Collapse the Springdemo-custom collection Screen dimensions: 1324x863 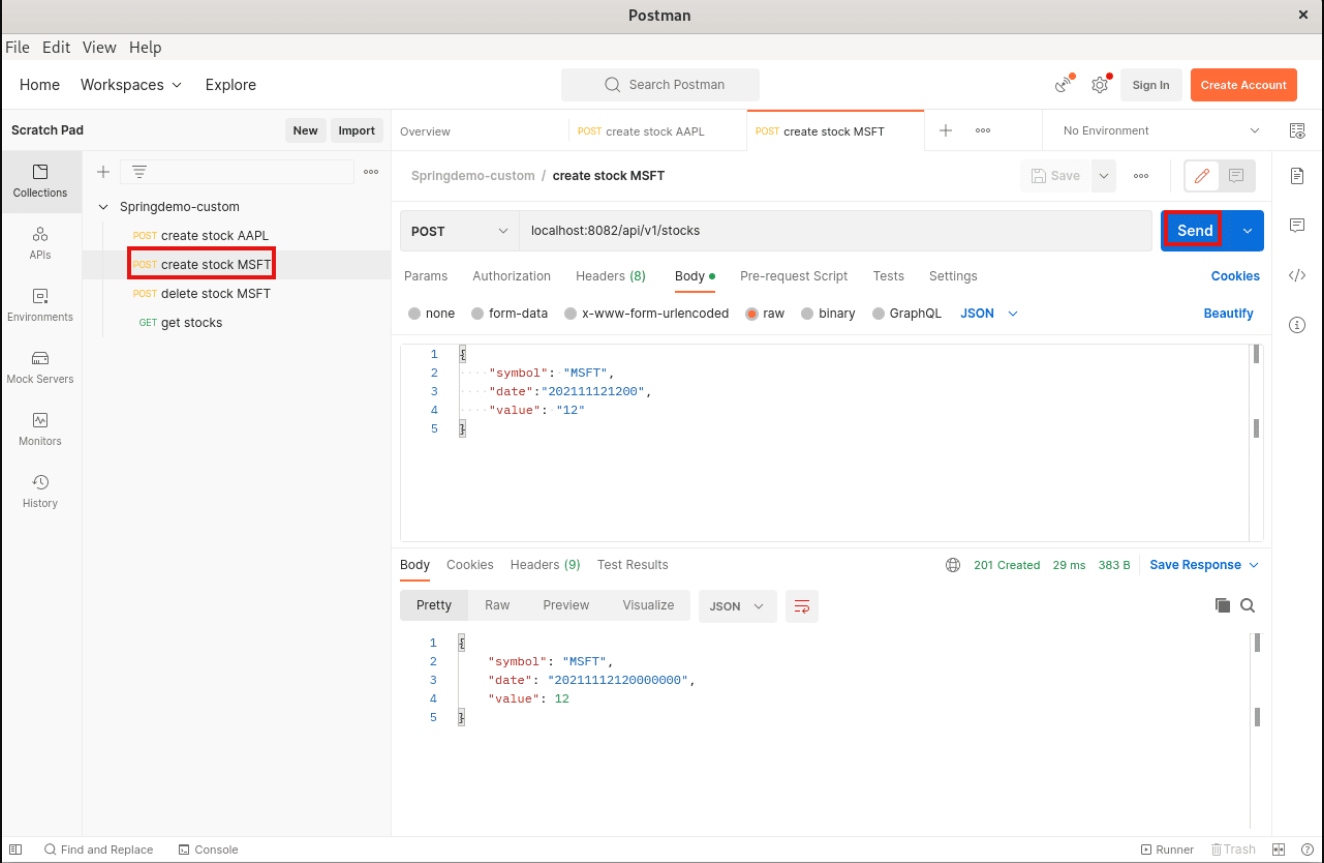103,207
